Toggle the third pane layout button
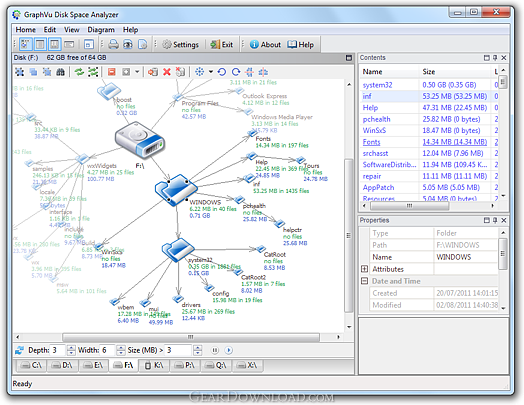 54,44
